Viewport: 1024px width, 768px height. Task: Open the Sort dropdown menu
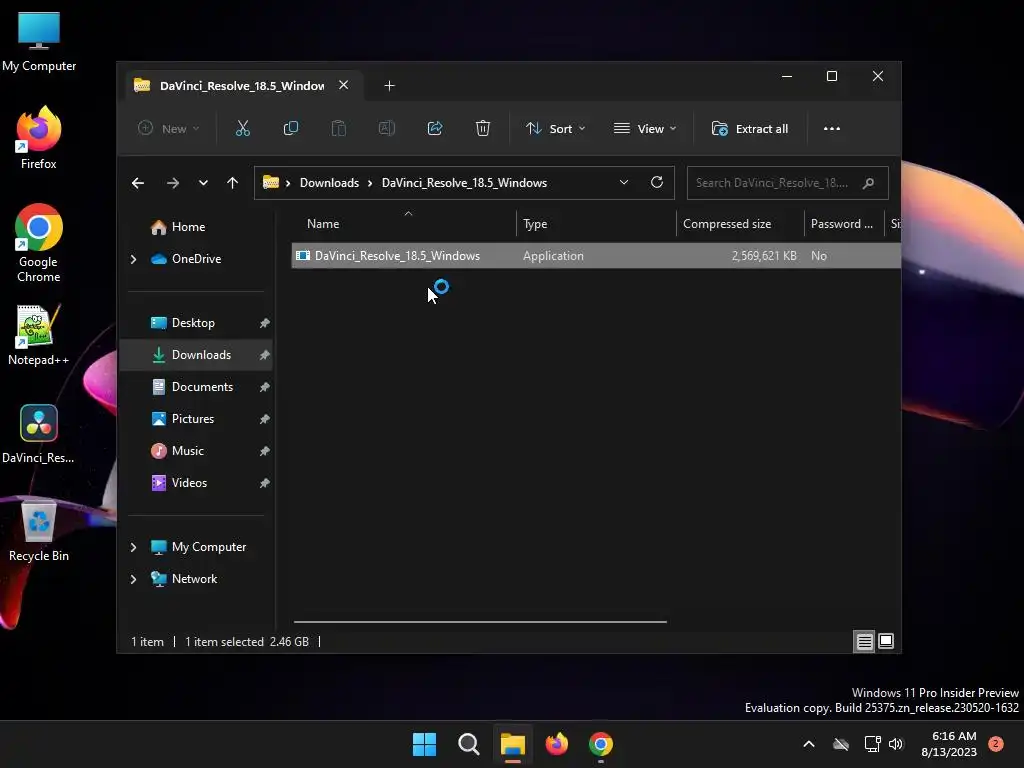coord(556,129)
